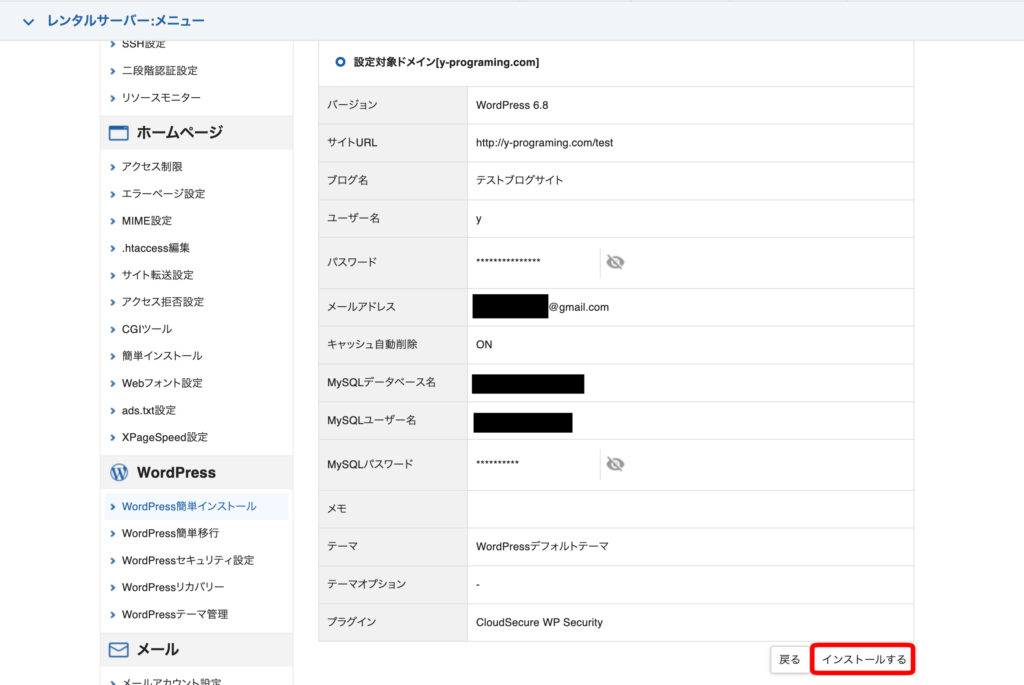1024x685 pixels.
Task: Open リソースモニター in the sidebar
Action: coord(161,98)
